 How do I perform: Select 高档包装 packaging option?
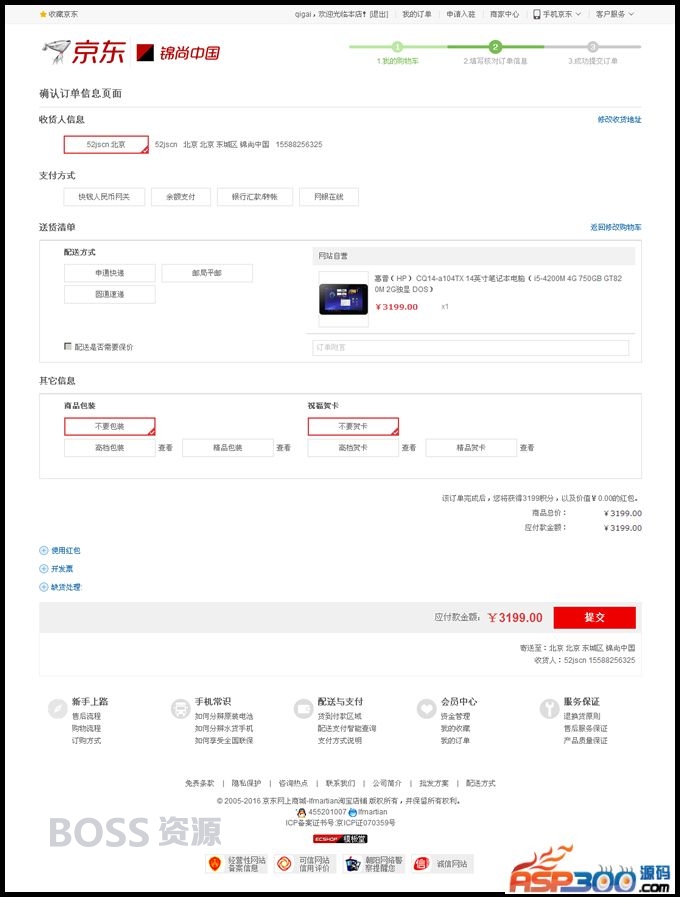tap(110, 447)
